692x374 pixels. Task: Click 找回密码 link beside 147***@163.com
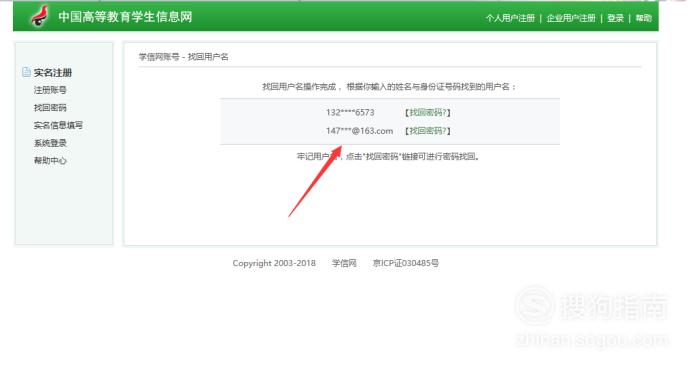[428, 131]
